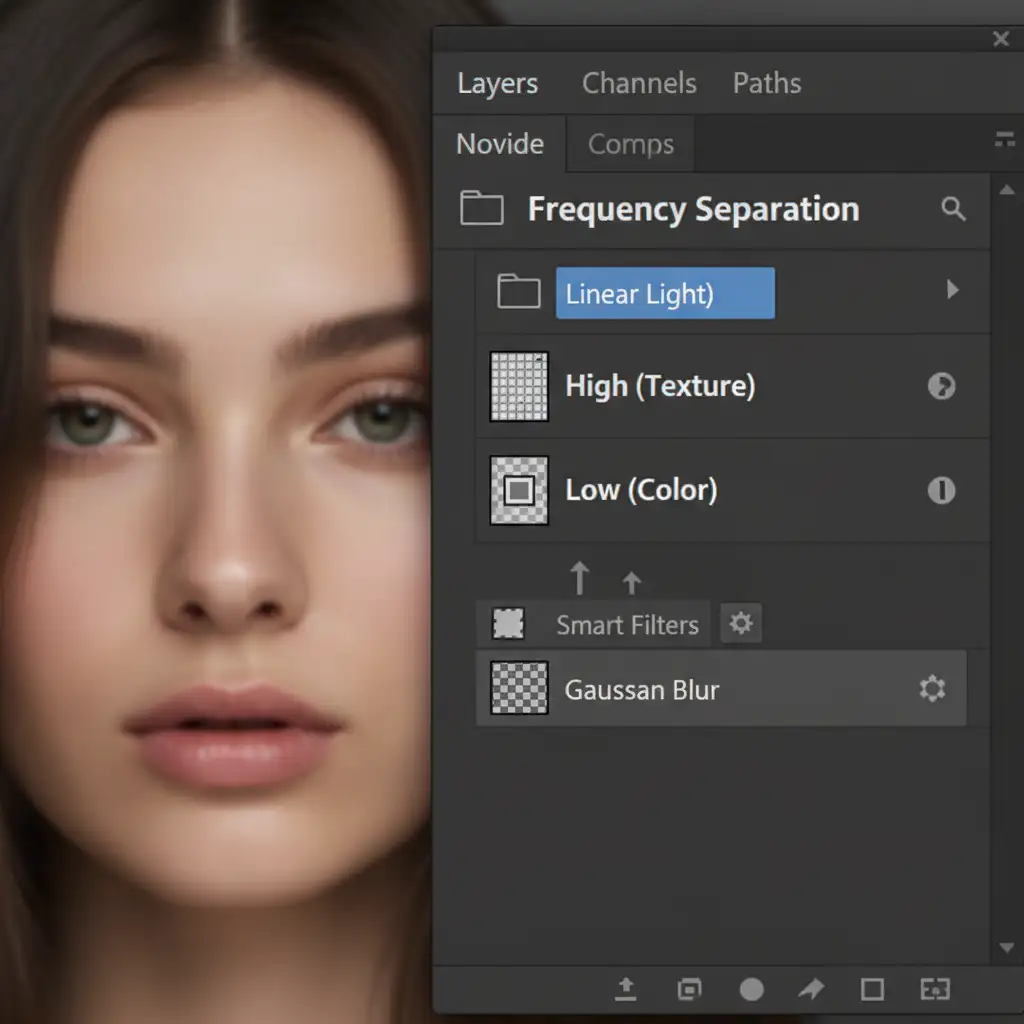Collapse the Frequency Separation group folder
1024x1024 pixels.
tap(481, 209)
